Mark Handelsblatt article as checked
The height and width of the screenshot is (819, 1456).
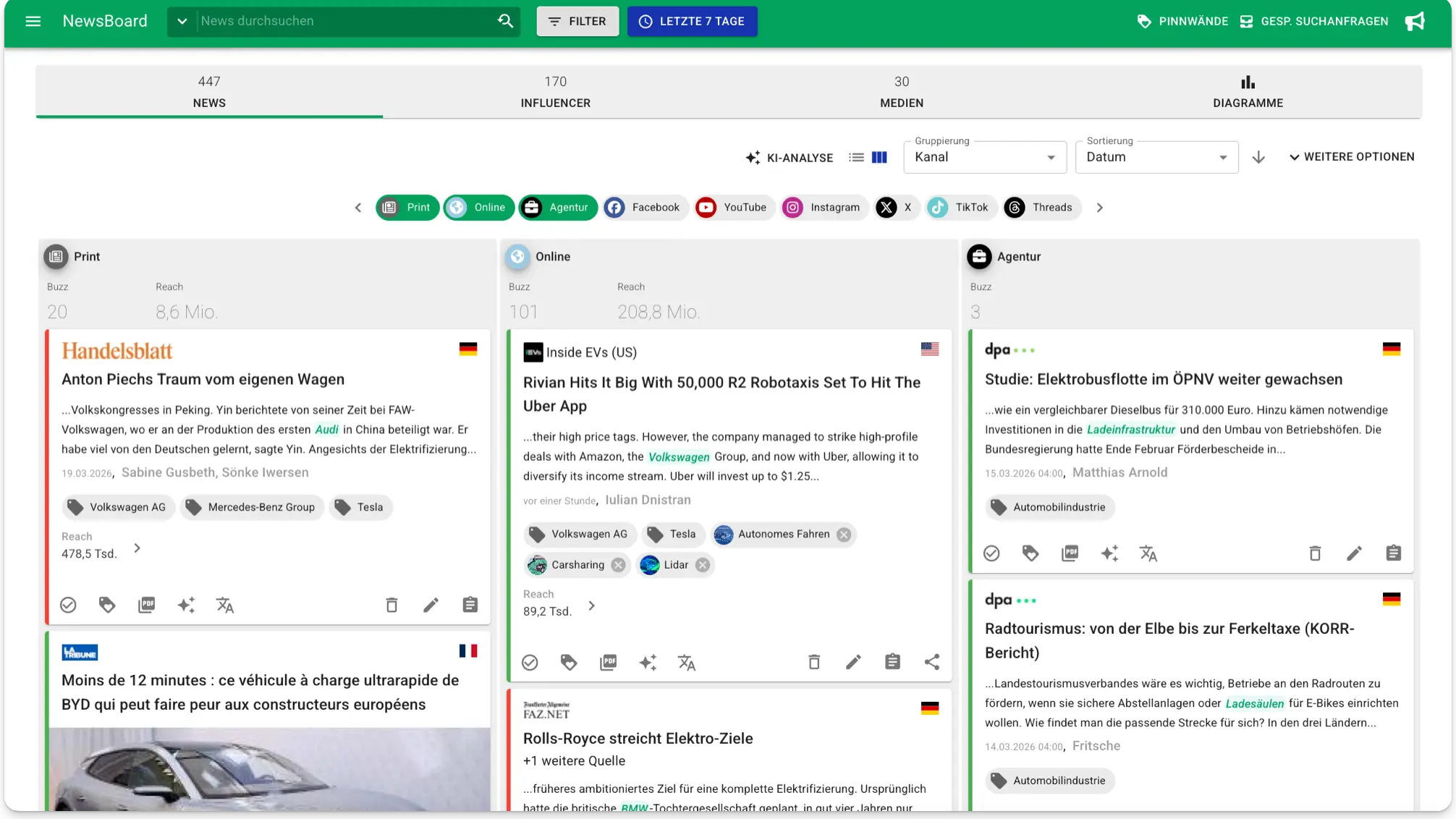pos(68,605)
